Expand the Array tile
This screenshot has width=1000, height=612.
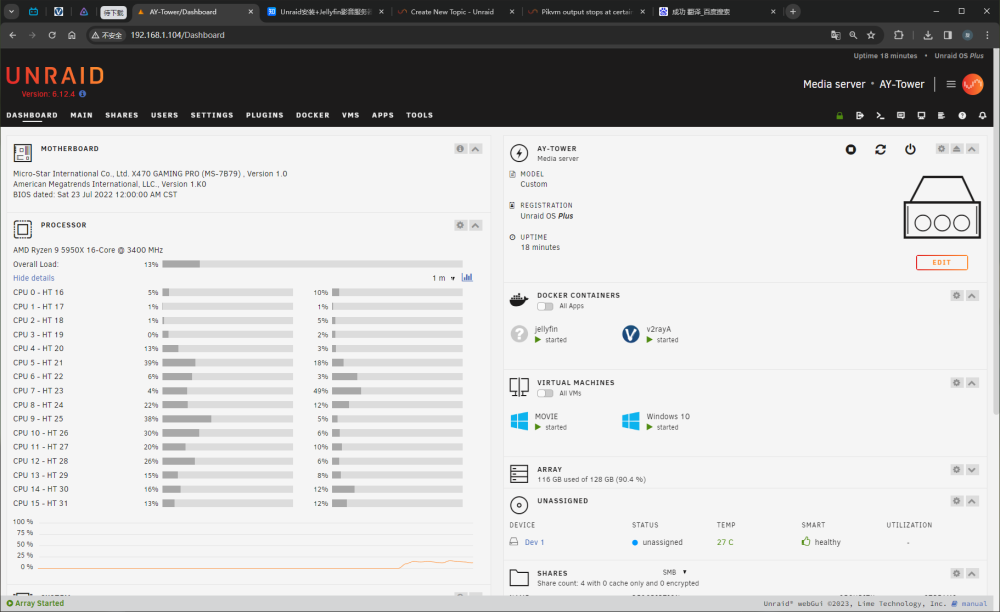(972, 469)
